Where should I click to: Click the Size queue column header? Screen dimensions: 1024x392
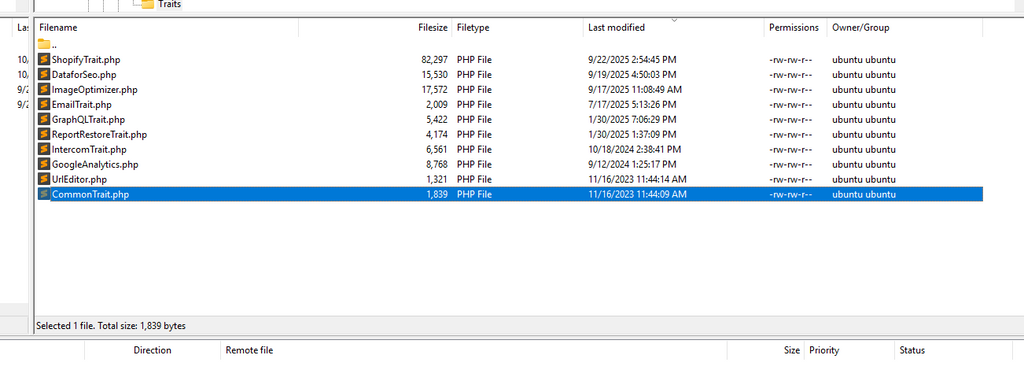coord(765,350)
